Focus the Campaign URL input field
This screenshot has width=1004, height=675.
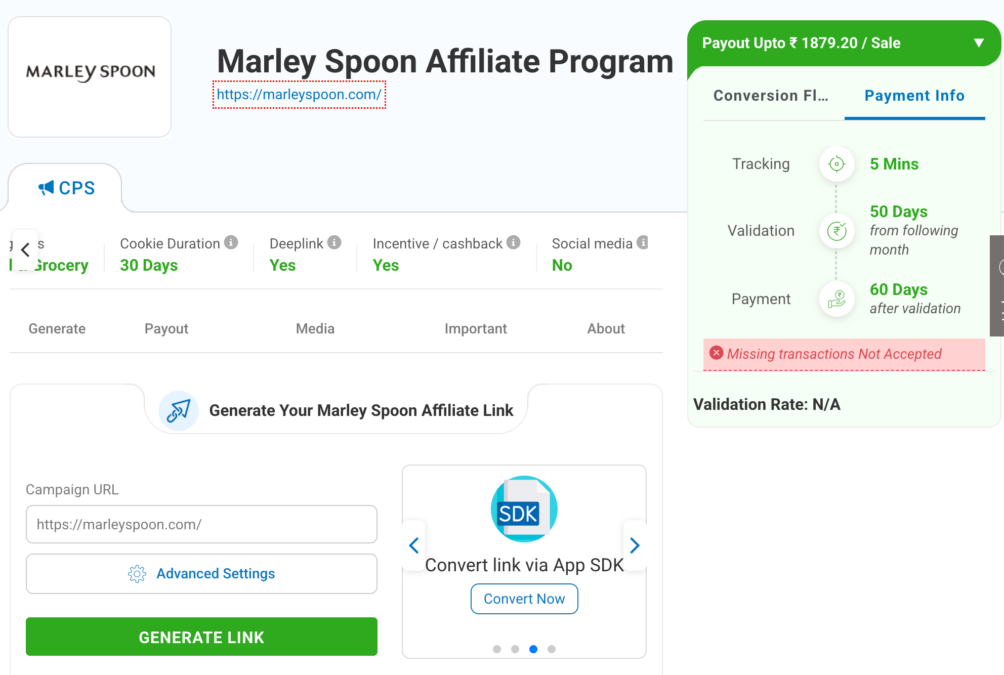click(x=202, y=525)
